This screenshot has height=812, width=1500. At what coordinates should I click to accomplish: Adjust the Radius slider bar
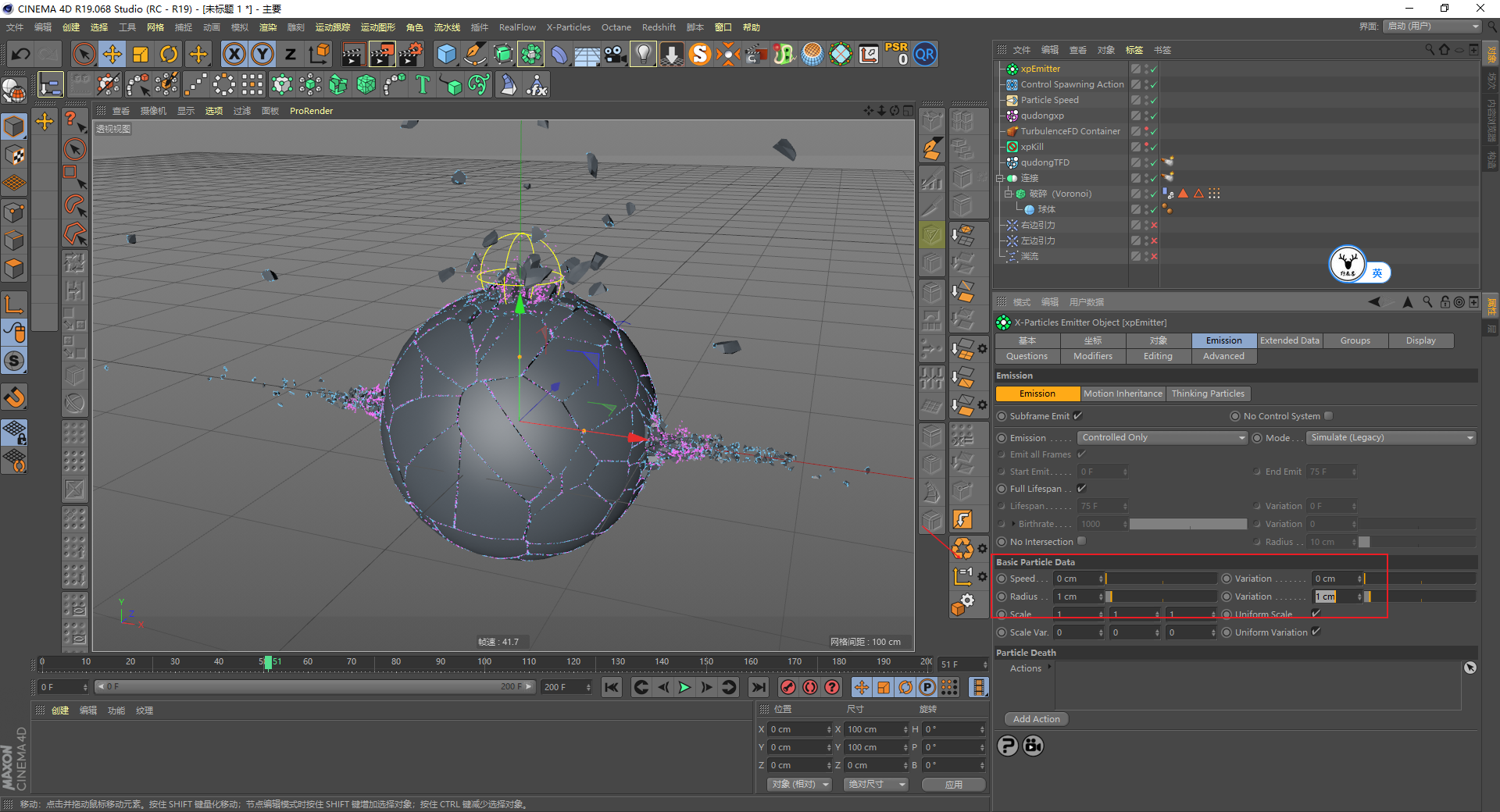coord(1162,597)
